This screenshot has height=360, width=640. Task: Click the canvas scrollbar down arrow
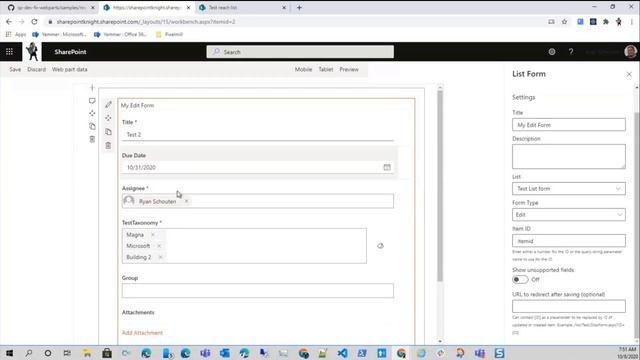point(440,341)
